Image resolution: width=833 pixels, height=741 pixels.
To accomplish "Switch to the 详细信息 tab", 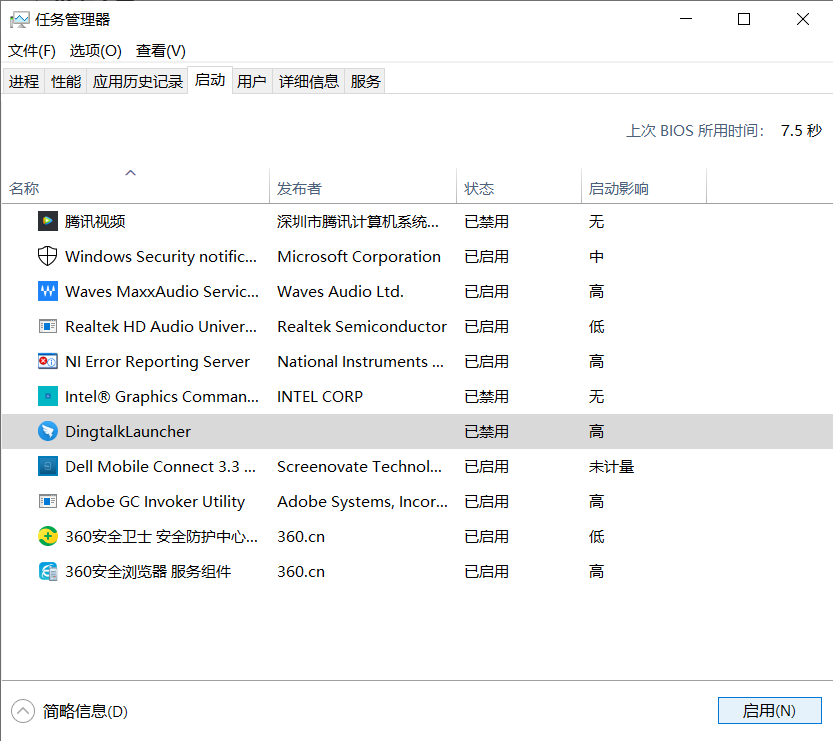I will [309, 81].
